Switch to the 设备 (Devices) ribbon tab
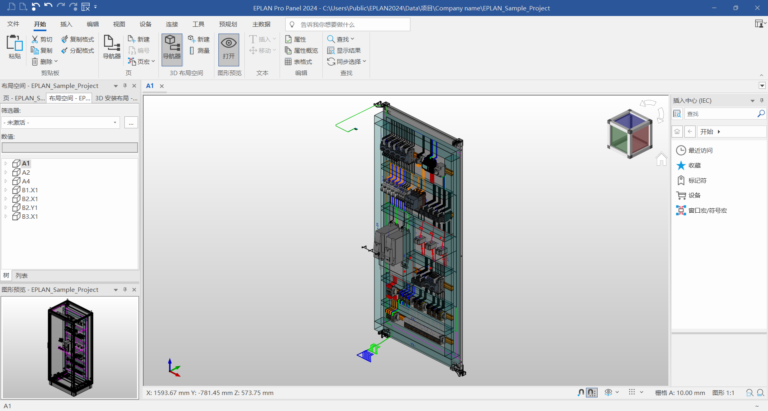Image resolution: width=768 pixels, height=411 pixels. pyautogui.click(x=145, y=24)
